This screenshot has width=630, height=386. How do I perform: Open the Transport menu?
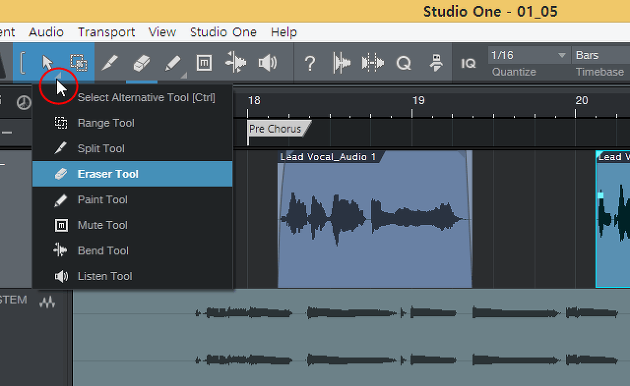[106, 32]
